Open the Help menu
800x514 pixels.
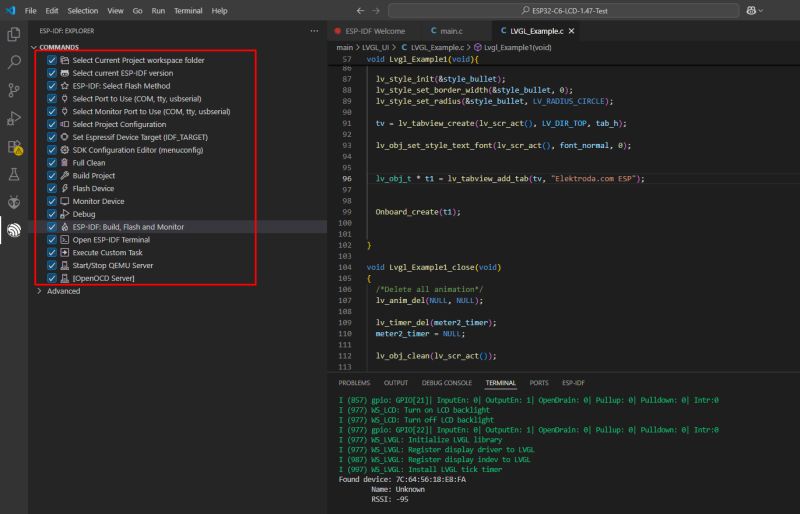tap(219, 11)
